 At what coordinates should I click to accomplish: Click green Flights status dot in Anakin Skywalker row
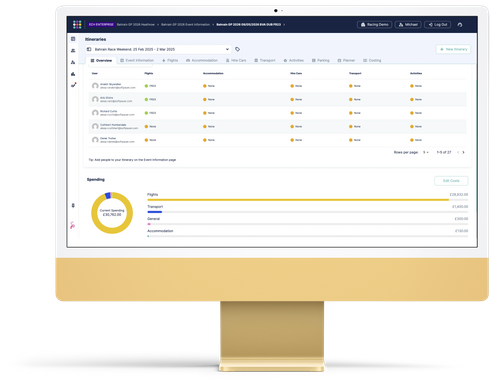146,86
